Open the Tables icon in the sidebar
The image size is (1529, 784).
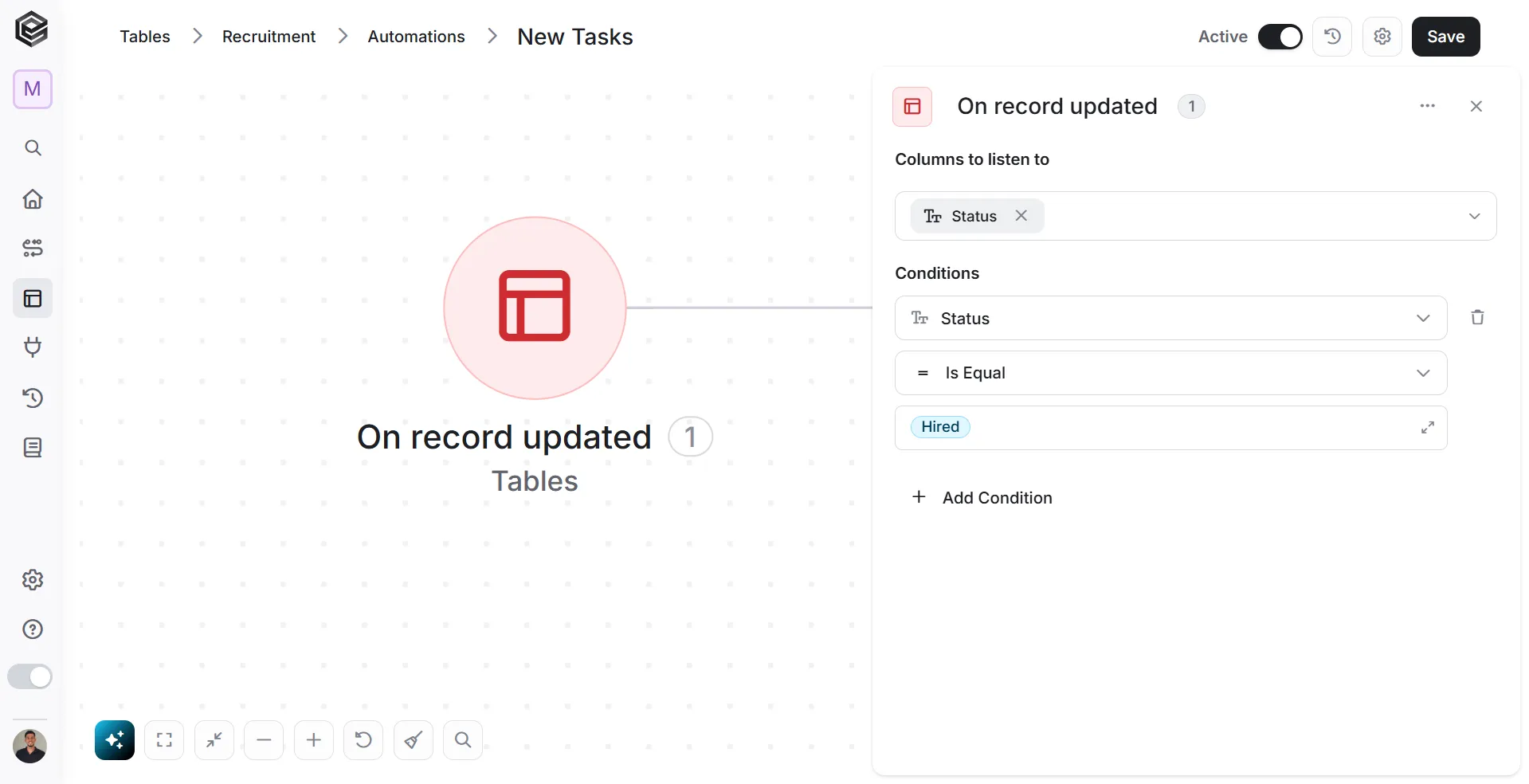[x=33, y=298]
